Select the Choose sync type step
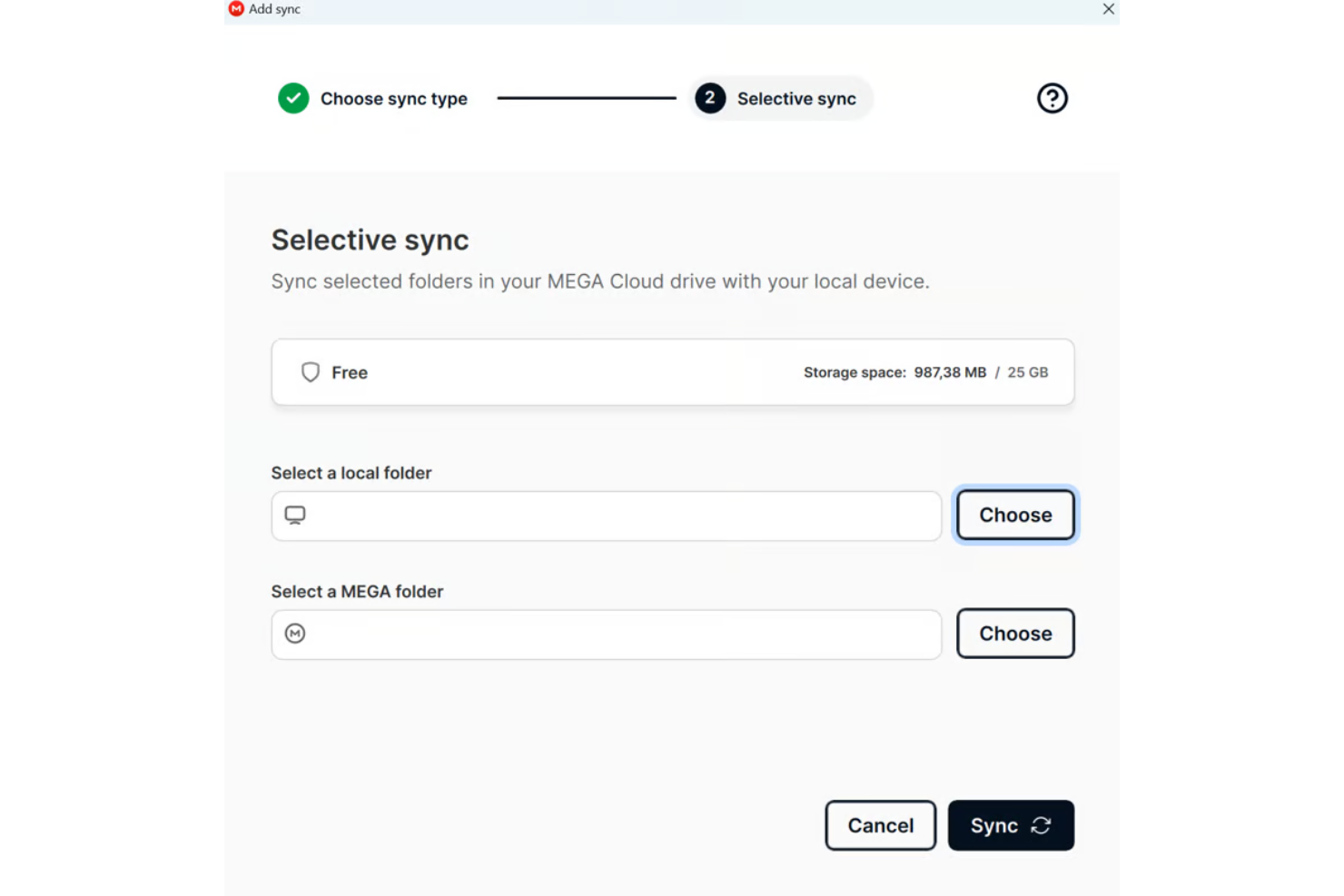This screenshot has width=1344, height=896. (x=393, y=98)
